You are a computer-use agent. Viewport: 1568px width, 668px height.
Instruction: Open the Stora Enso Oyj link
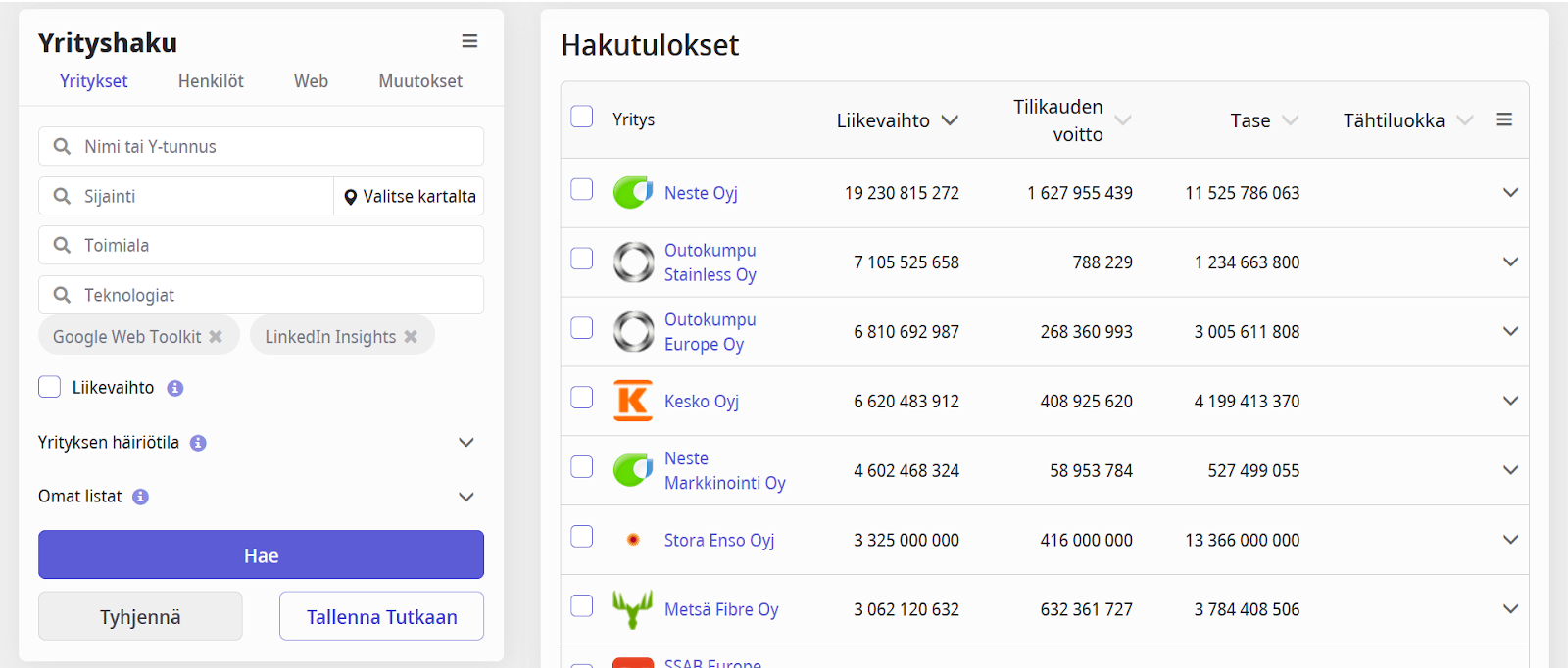[x=719, y=540]
